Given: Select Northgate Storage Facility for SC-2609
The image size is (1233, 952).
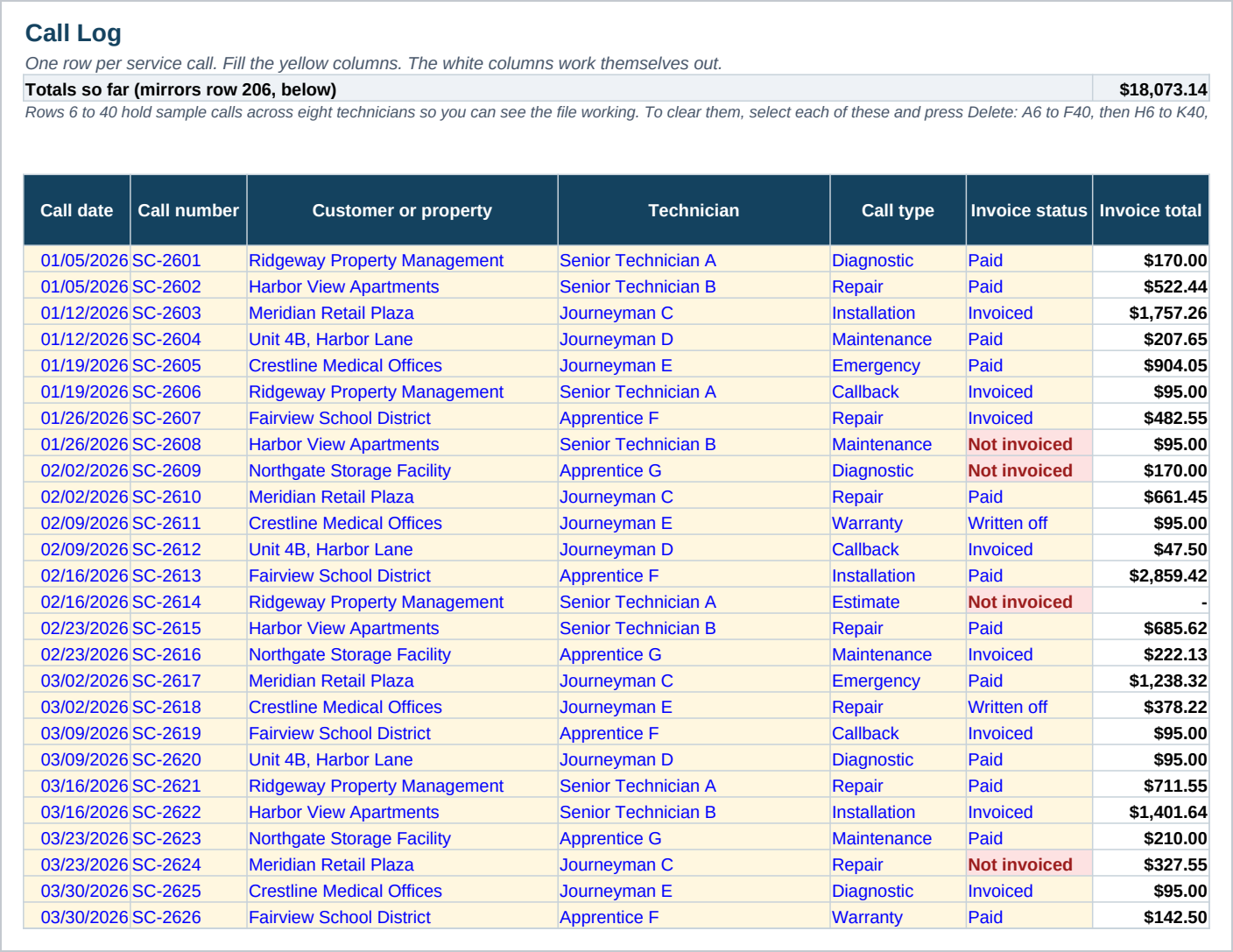Looking at the screenshot, I should 402,470.
